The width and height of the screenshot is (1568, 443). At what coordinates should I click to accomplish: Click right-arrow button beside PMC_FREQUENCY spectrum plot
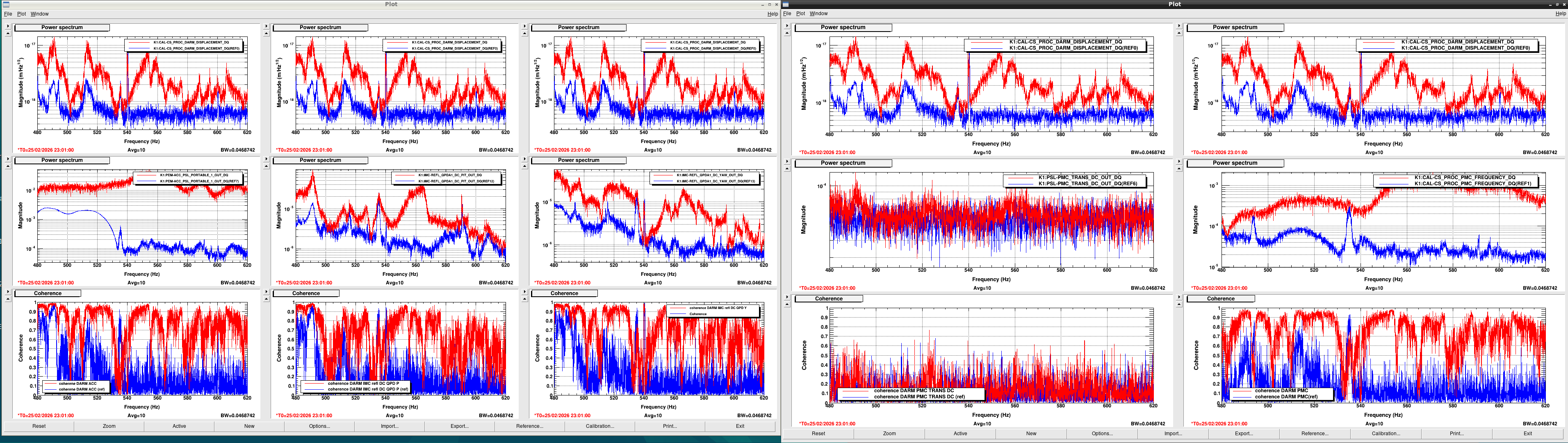pyautogui.click(x=1179, y=162)
